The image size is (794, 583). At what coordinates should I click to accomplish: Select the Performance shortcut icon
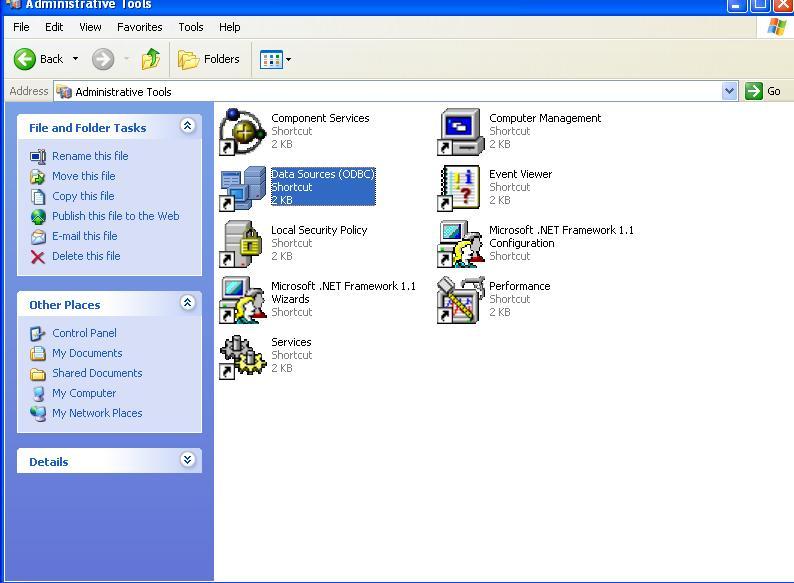point(460,300)
